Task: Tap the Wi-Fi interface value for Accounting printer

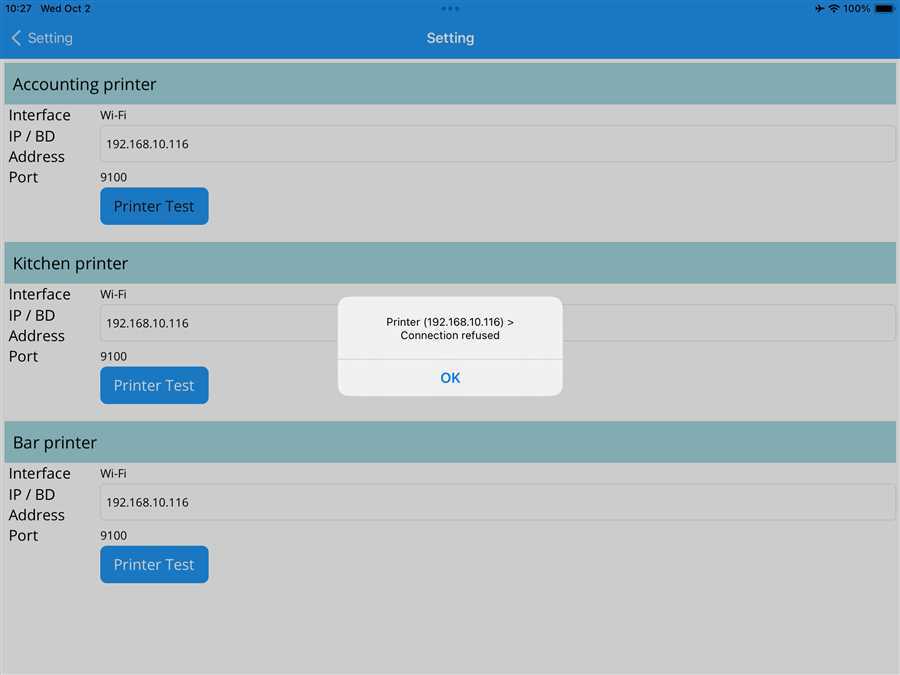Action: point(113,115)
